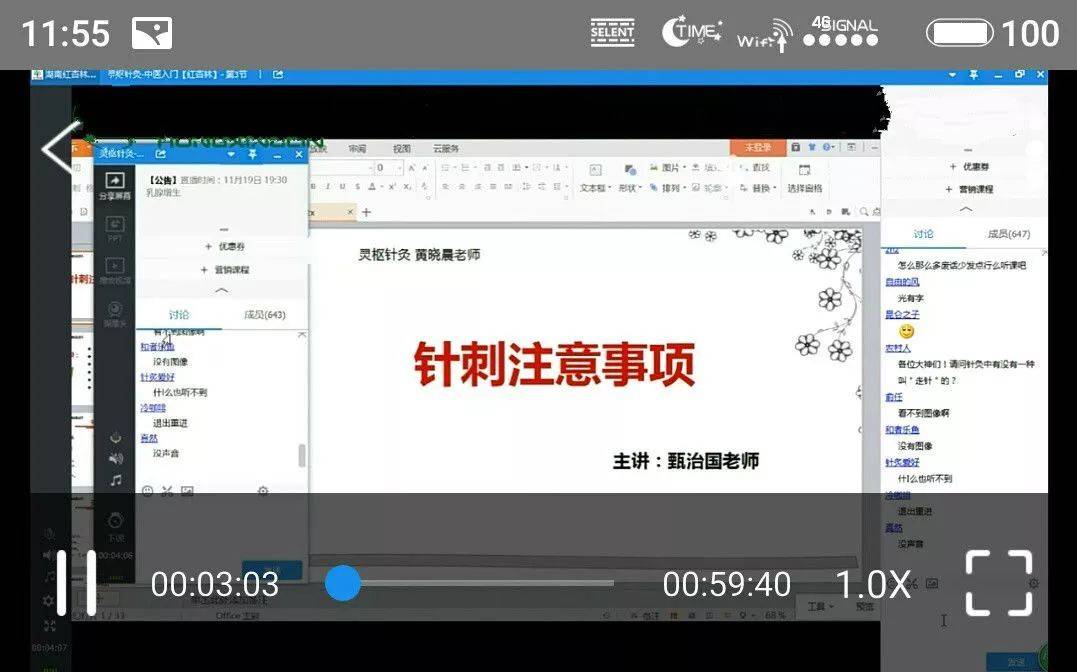Open the 审阅 ribbon tab
The height and width of the screenshot is (672, 1077).
(x=357, y=148)
